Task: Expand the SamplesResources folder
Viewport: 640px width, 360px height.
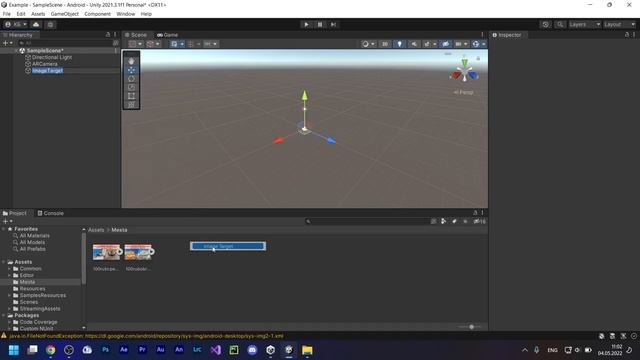Action: (x=9, y=296)
